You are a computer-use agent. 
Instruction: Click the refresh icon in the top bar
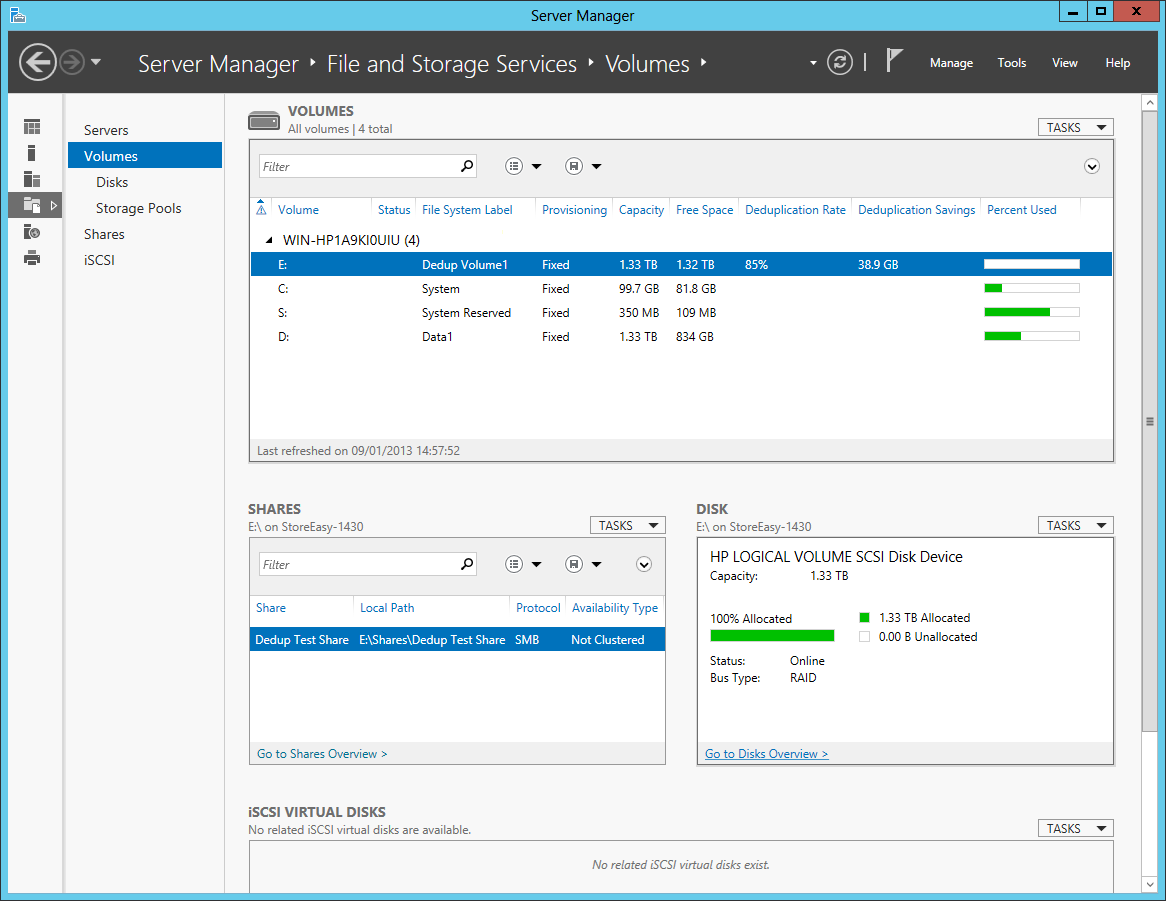click(x=840, y=62)
